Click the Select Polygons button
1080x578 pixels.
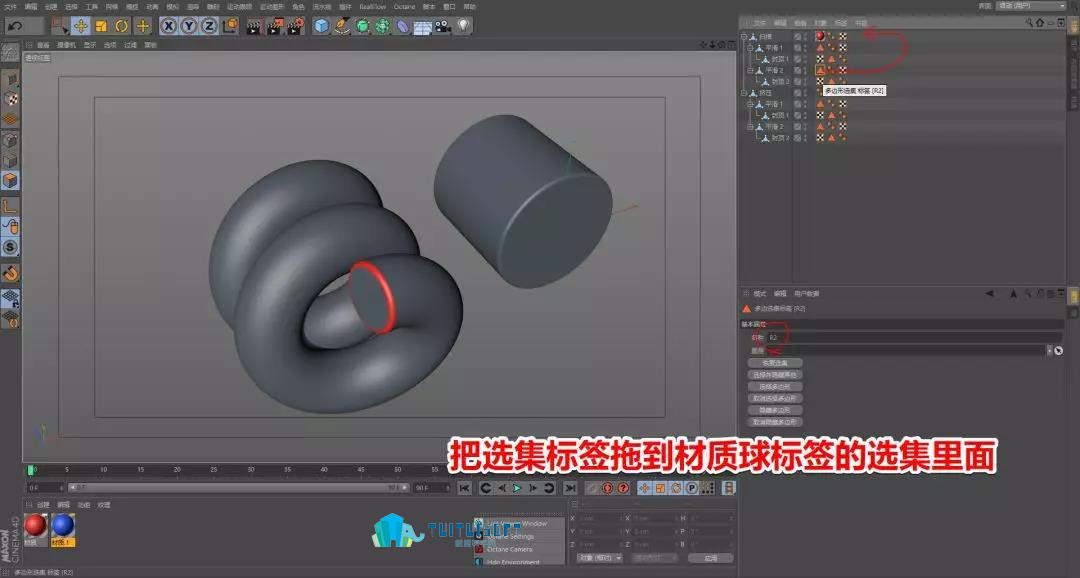775,386
